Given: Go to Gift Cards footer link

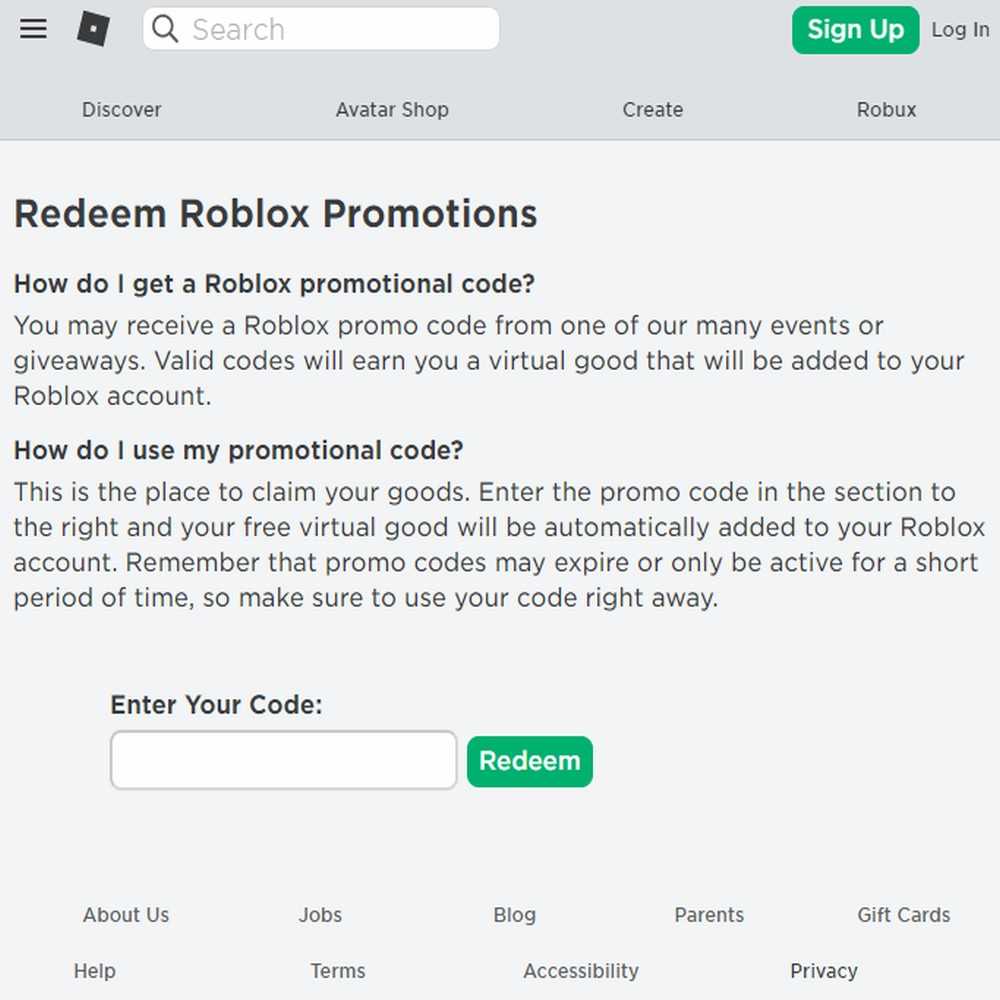Looking at the screenshot, I should click(x=903, y=915).
